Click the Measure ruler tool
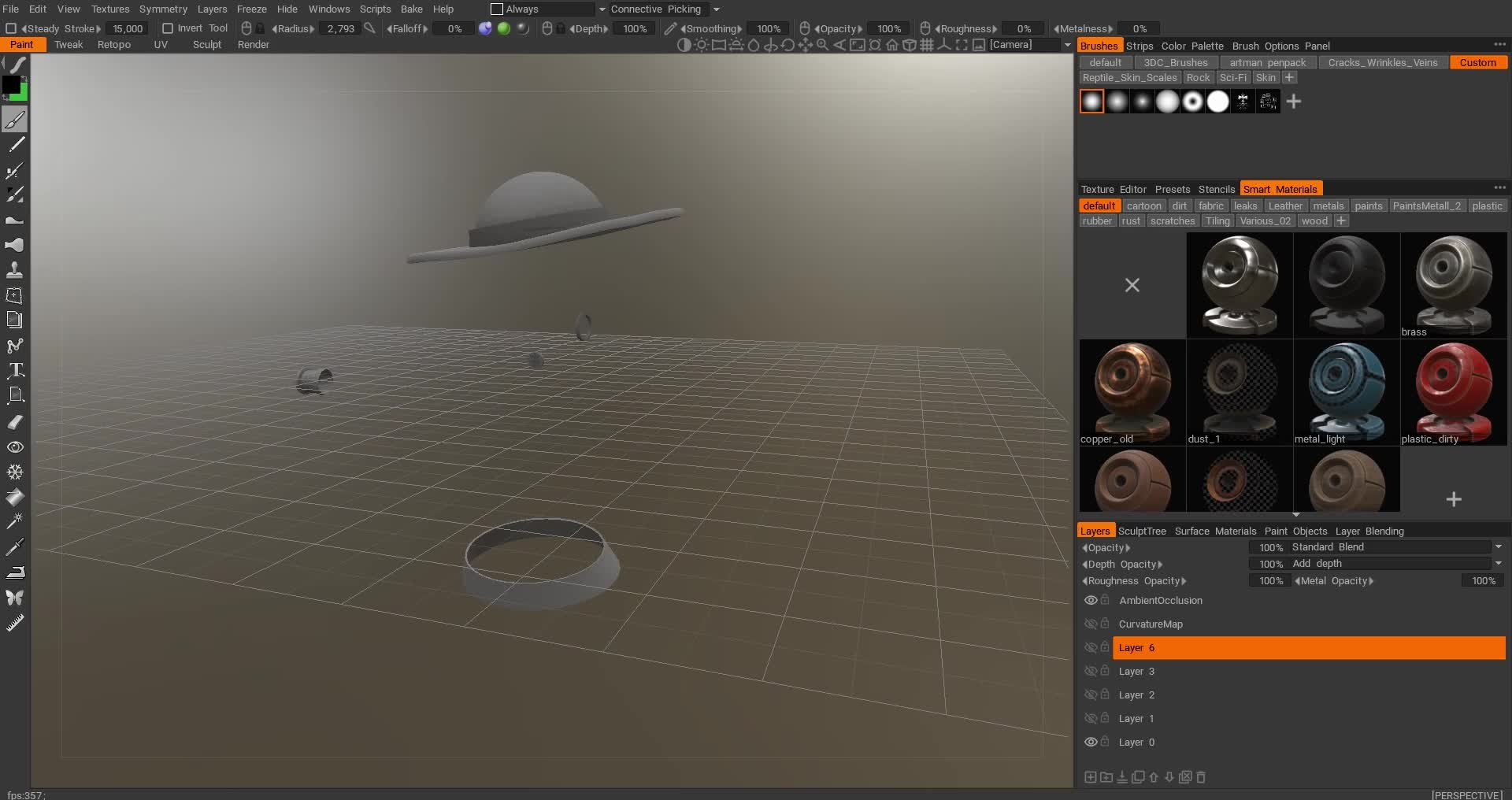1512x800 pixels. click(15, 624)
